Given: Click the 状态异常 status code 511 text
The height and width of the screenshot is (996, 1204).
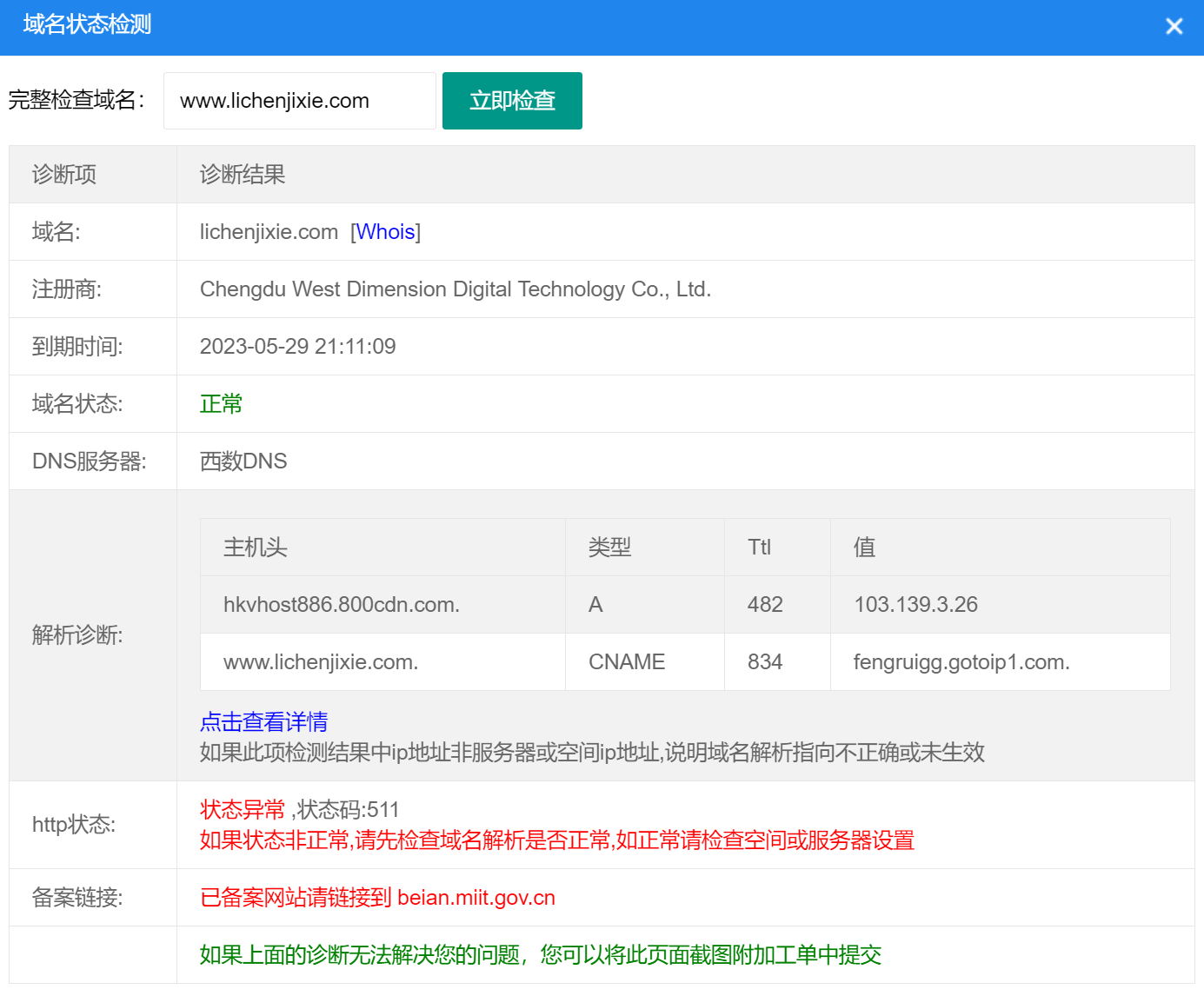Looking at the screenshot, I should pyautogui.click(x=299, y=810).
